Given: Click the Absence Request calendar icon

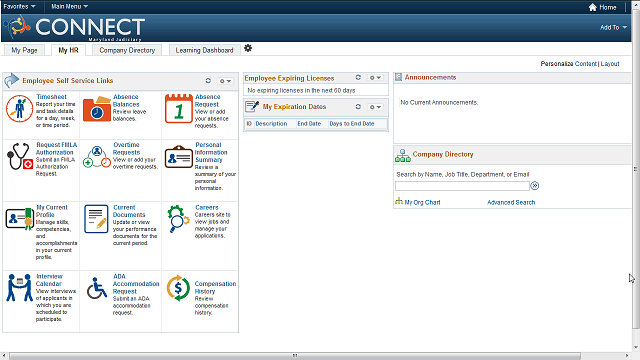Looking at the screenshot, I should coord(178,109).
